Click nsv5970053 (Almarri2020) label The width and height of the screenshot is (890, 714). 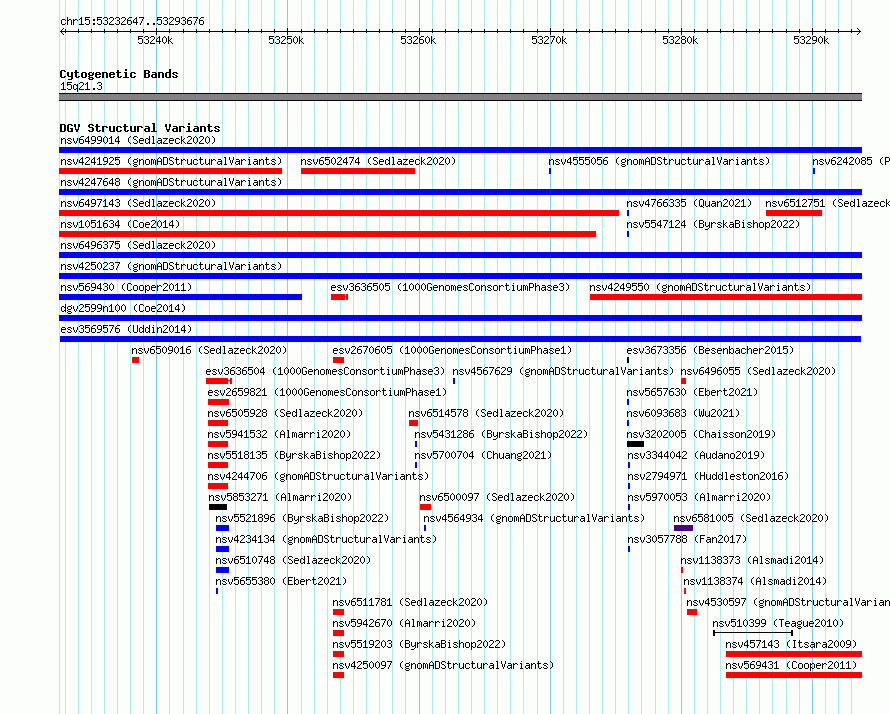[699, 497]
